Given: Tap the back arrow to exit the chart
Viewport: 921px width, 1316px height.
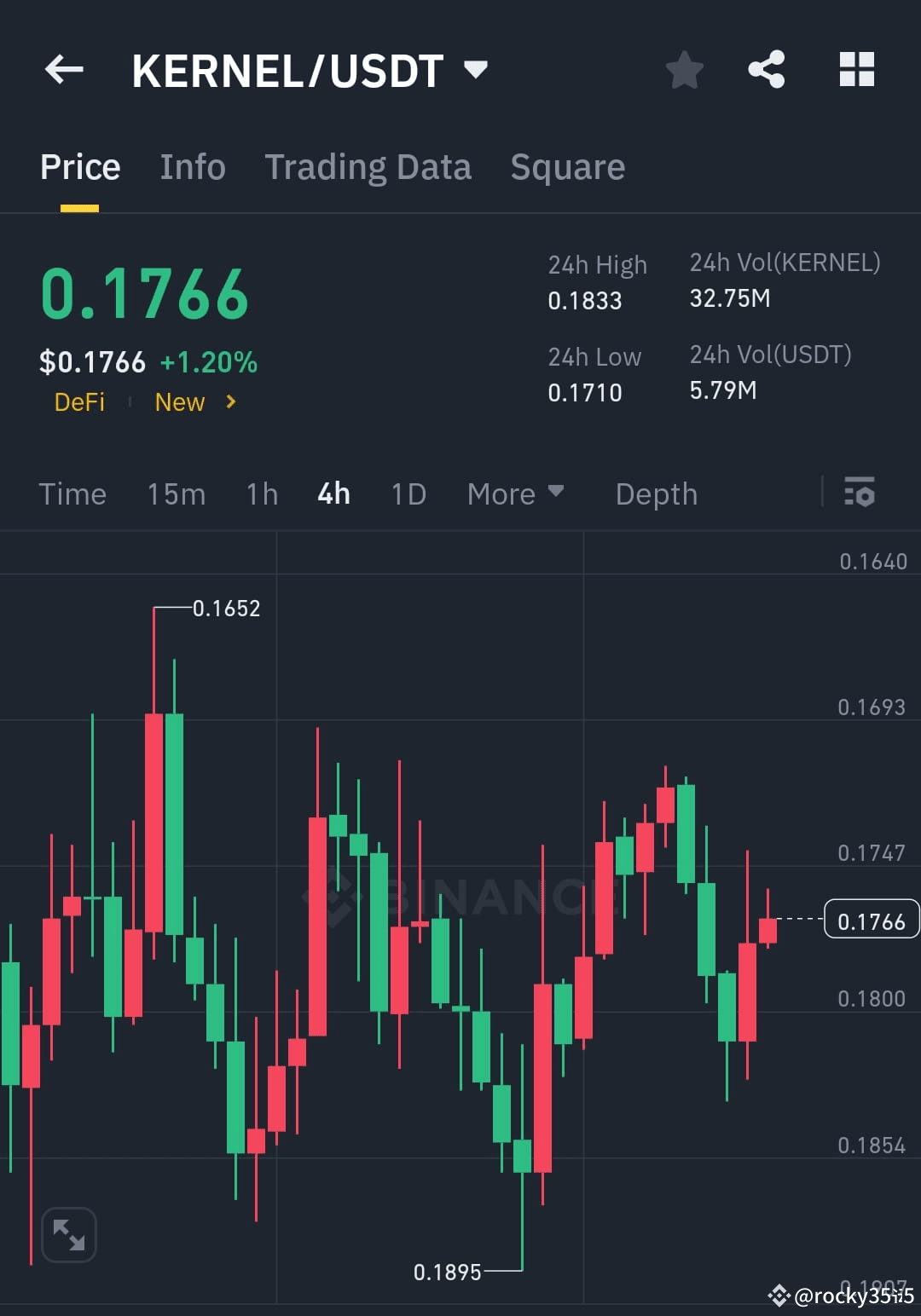Looking at the screenshot, I should tap(64, 70).
